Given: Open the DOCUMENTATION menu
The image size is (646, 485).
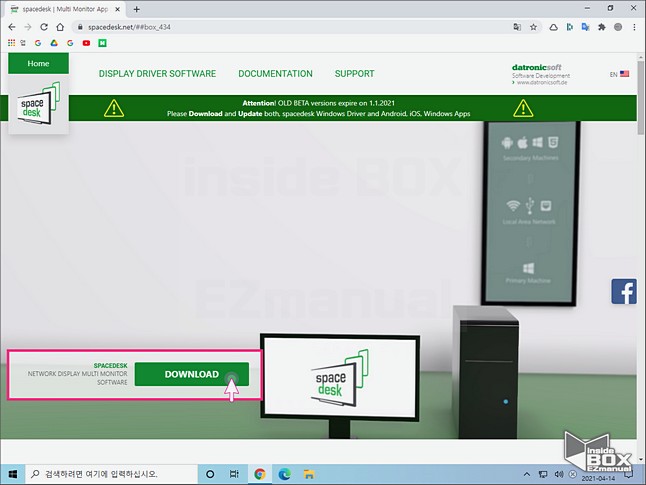Looking at the screenshot, I should (275, 74).
